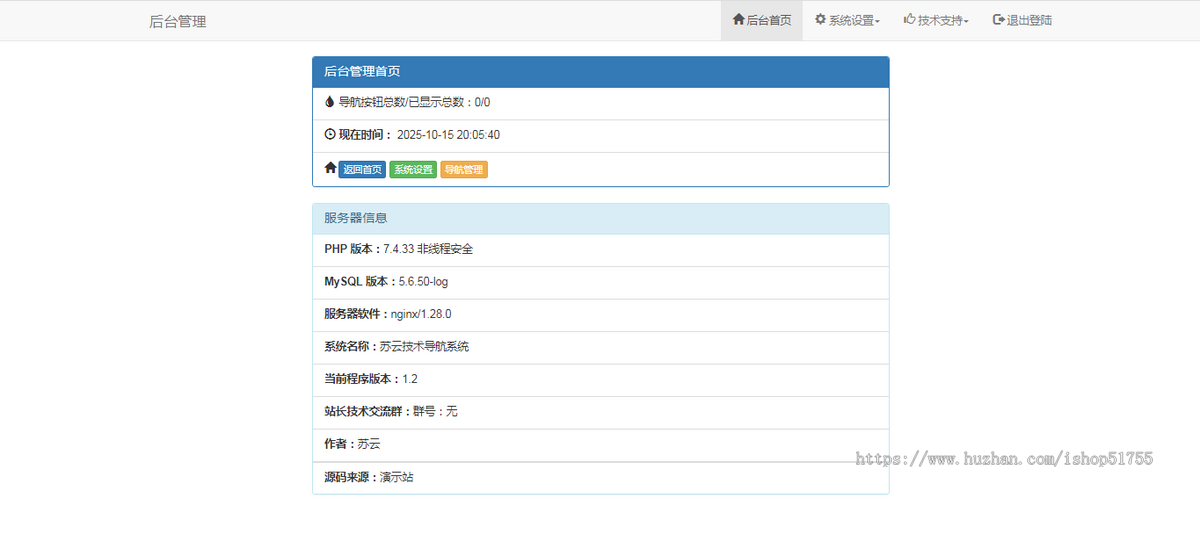Click the text 导航按钮总数/已显示总数：0/0
Image resolution: width=1200 pixels, height=549 pixels.
tap(414, 102)
